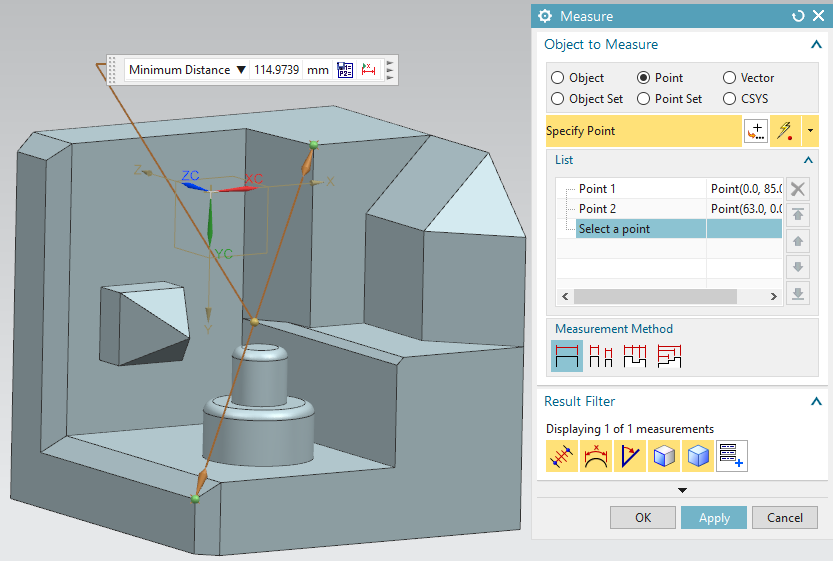Viewport: 833px width, 561px height.
Task: Reset the Measure dialog with the reset icon
Action: (x=798, y=16)
